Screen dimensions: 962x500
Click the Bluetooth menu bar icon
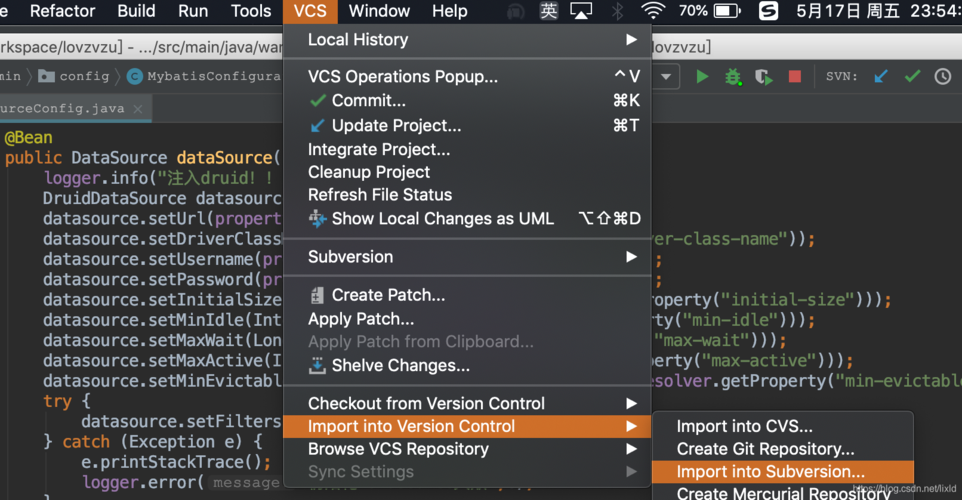[617, 11]
